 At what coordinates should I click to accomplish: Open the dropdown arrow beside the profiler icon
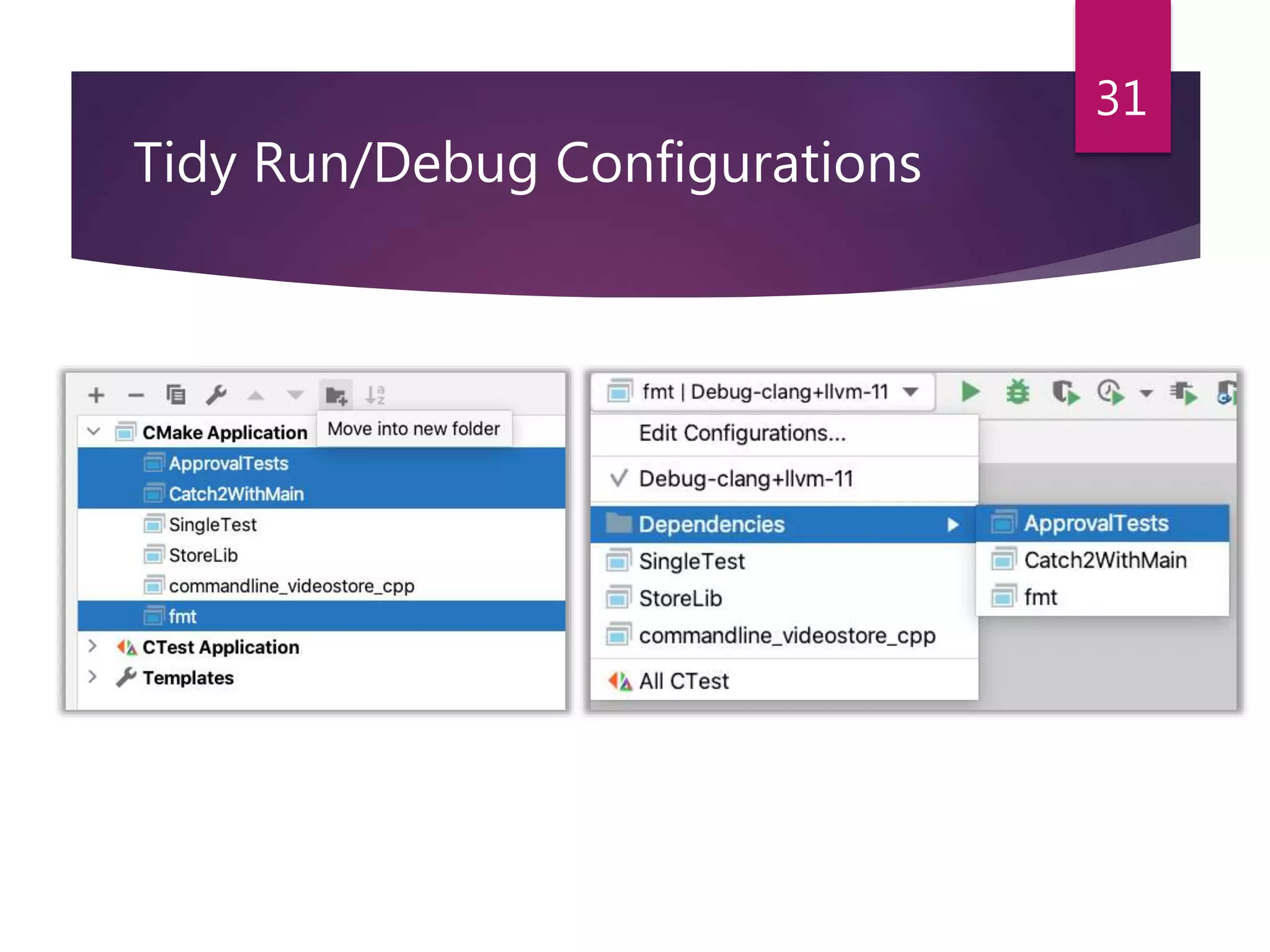point(1146,393)
